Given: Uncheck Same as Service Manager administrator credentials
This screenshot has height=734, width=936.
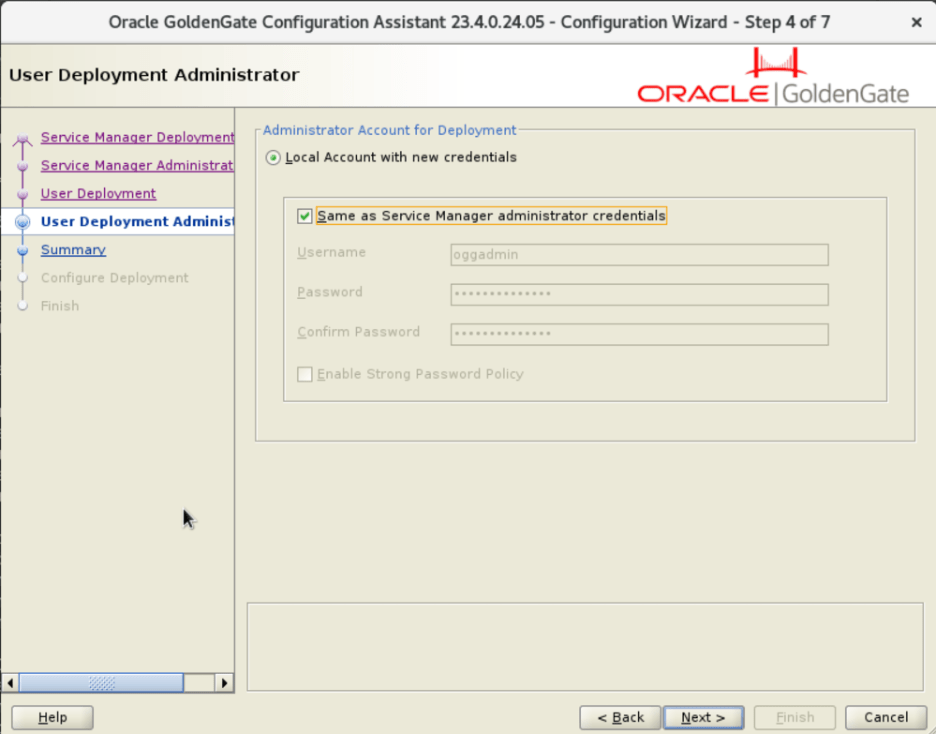Looking at the screenshot, I should coord(304,216).
